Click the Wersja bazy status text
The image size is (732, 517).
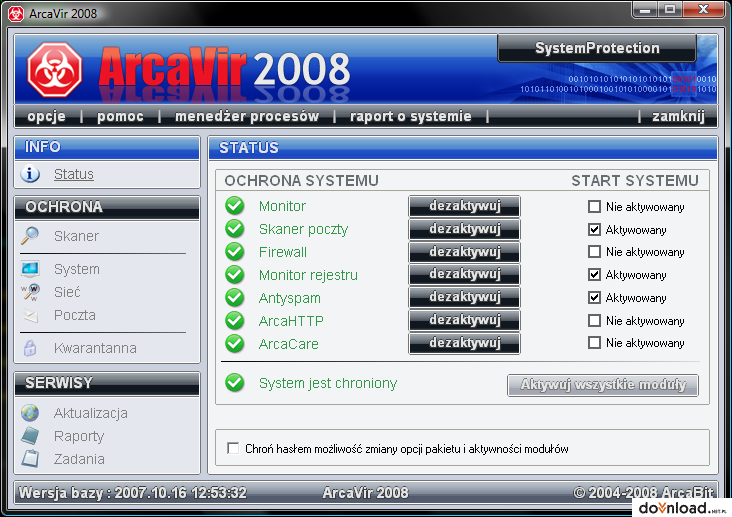pos(133,493)
